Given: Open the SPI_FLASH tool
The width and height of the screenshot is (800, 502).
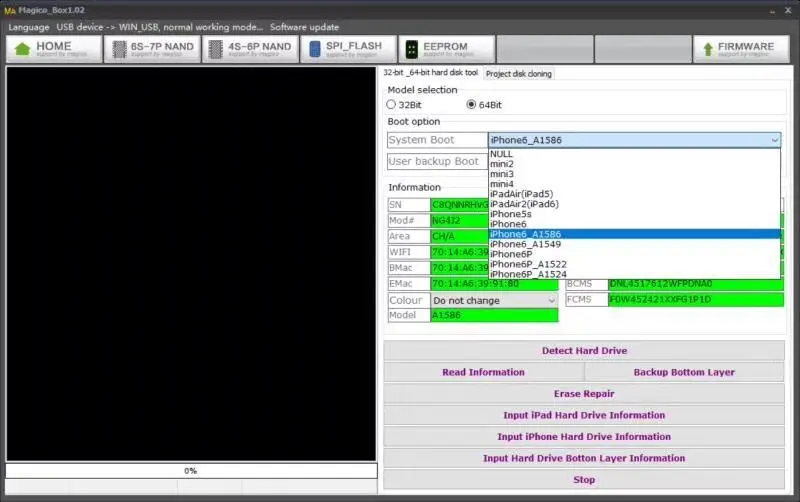Looking at the screenshot, I should (x=348, y=49).
